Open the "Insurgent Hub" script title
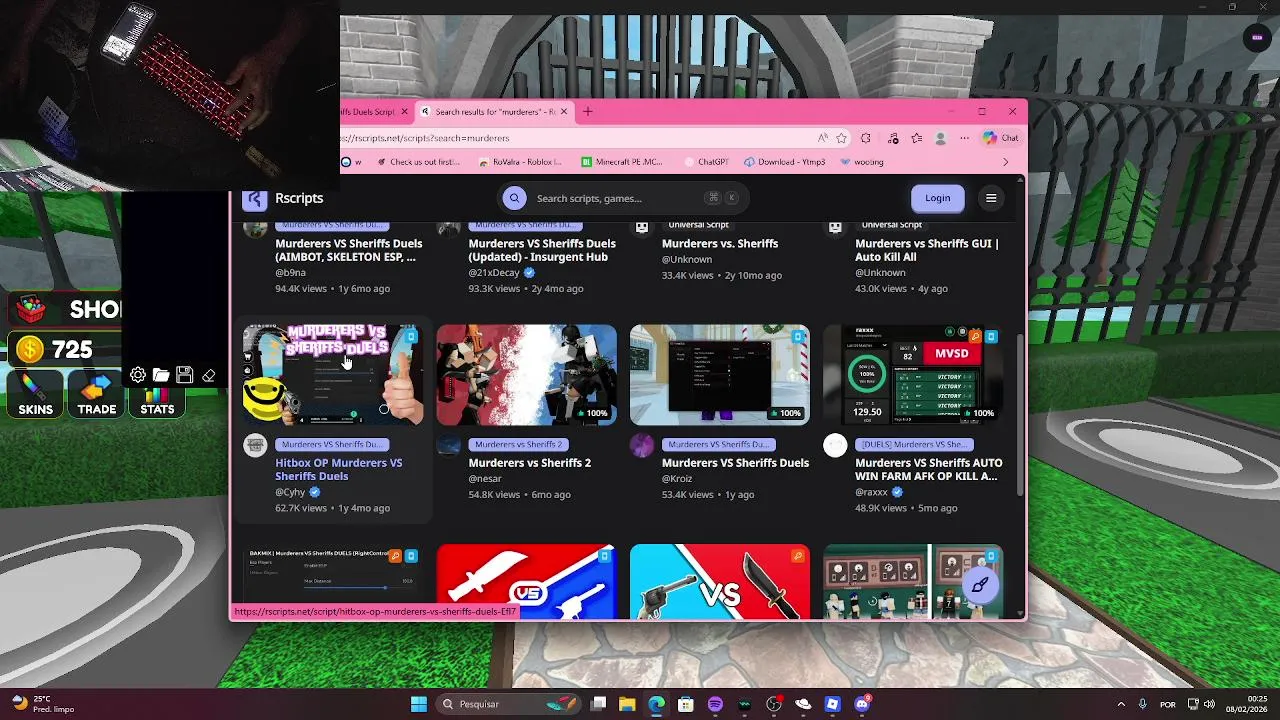This screenshot has width=1280, height=720. 542,250
